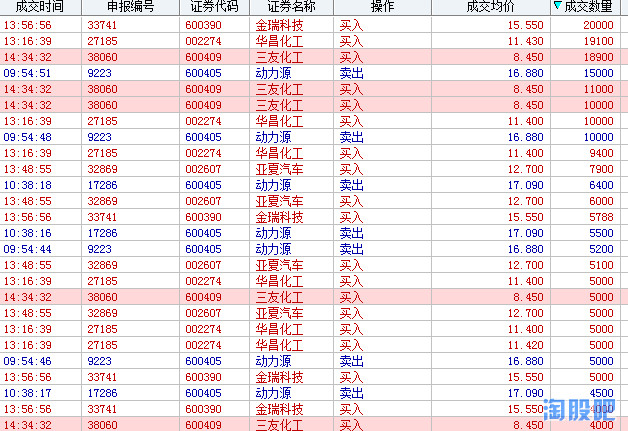Select the quantity cell 20000
The width and height of the screenshot is (628, 431).
tap(598, 25)
